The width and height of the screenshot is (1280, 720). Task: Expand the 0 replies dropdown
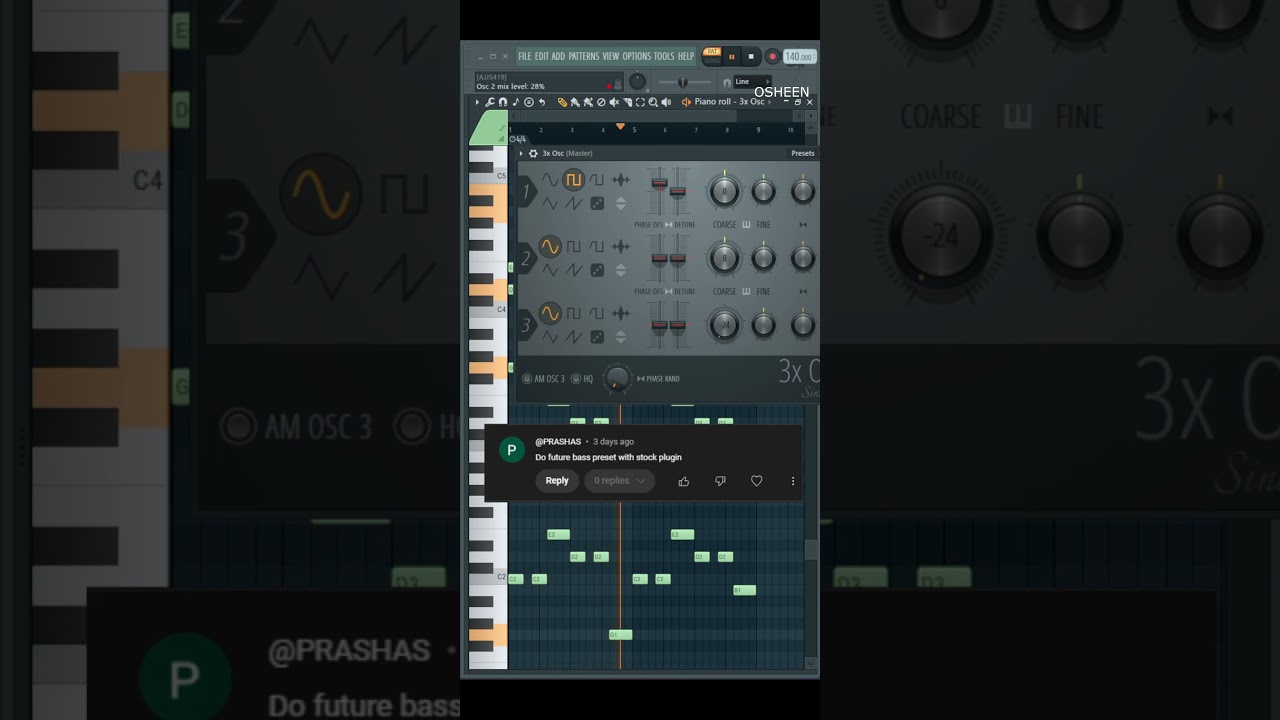tap(620, 481)
